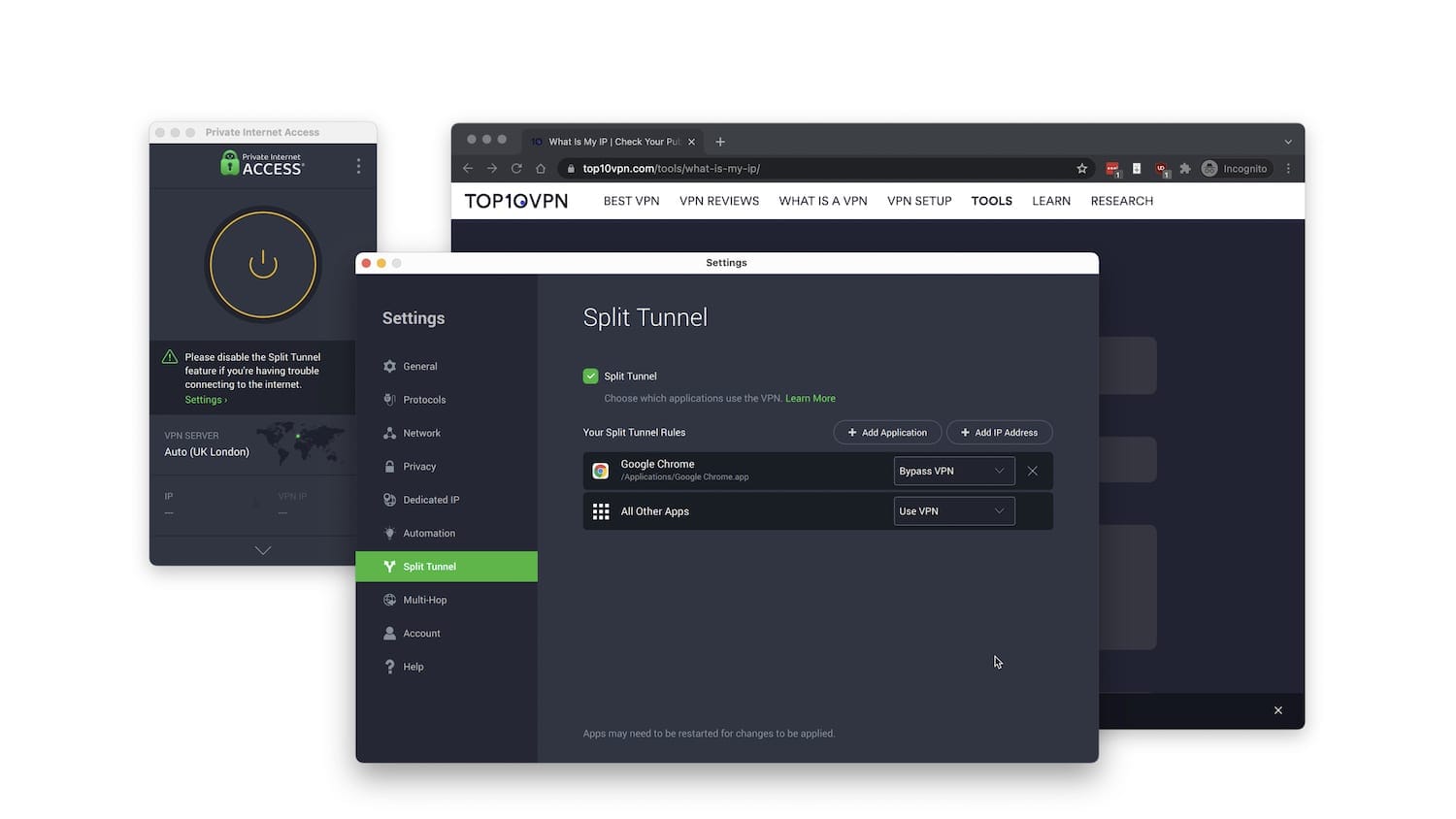Viewport: 1456px width, 819px height.
Task: Follow the Learn More link
Action: coord(811,398)
